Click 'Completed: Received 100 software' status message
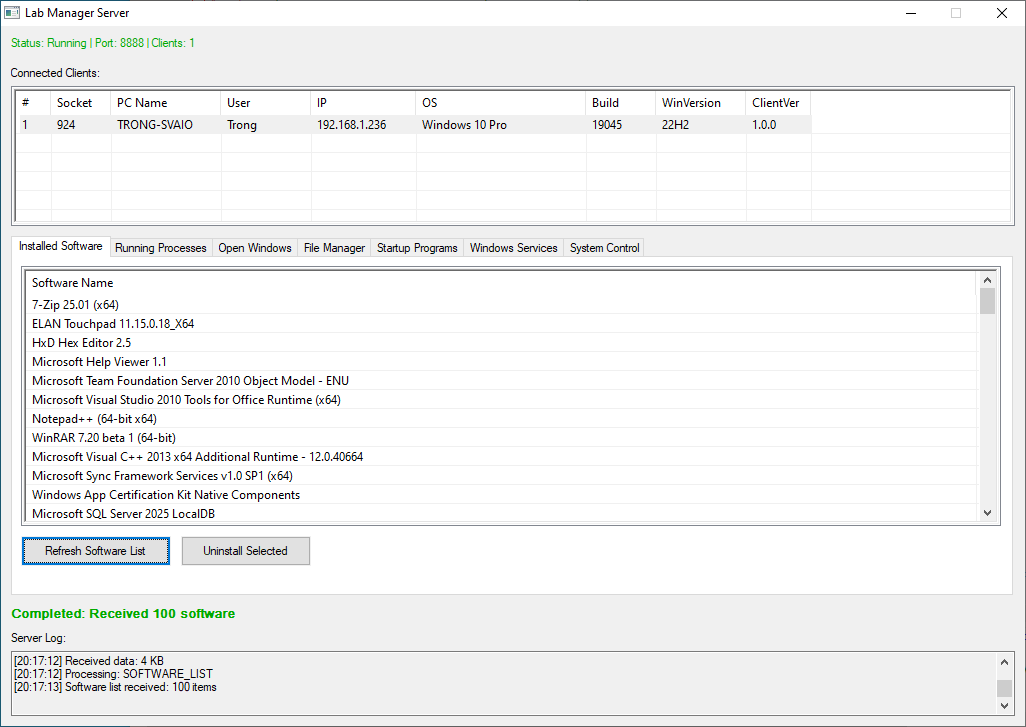Viewport: 1026px width, 727px height. coord(123,614)
